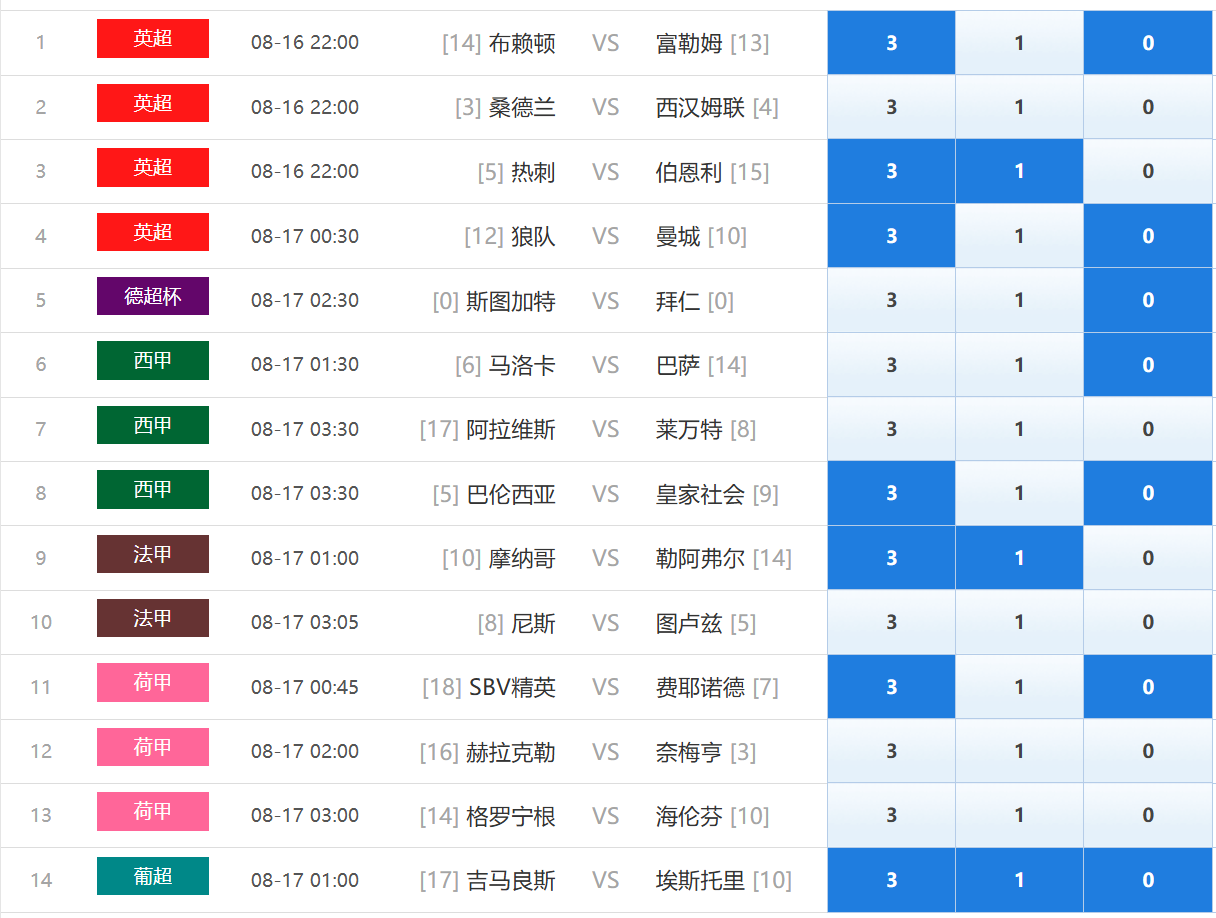Toggle result 3 for 吉马良斯 vs 埃斯托里

click(891, 880)
